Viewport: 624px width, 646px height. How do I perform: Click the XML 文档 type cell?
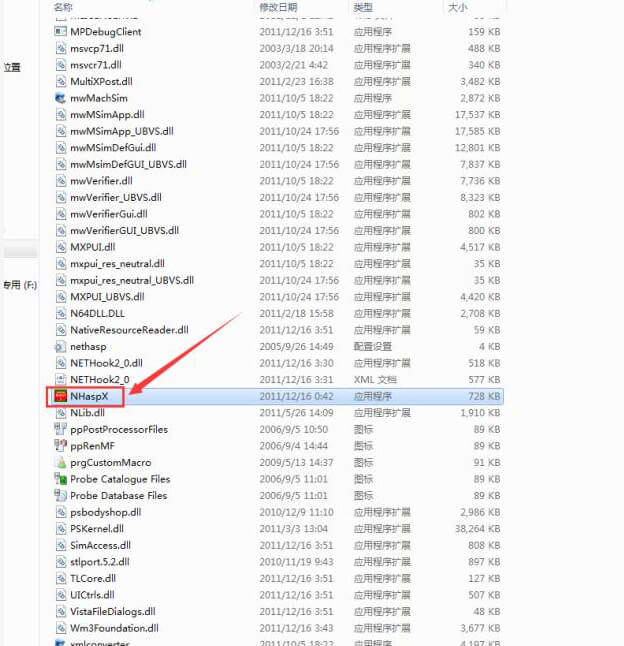tap(375, 379)
